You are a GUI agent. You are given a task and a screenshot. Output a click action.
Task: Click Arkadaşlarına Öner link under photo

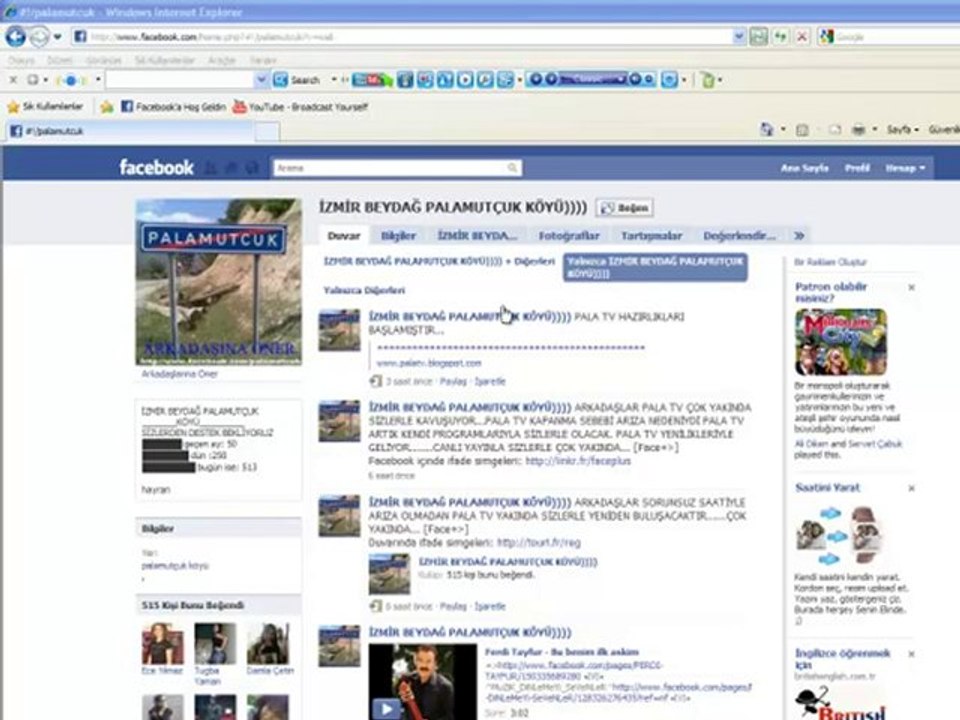point(179,373)
